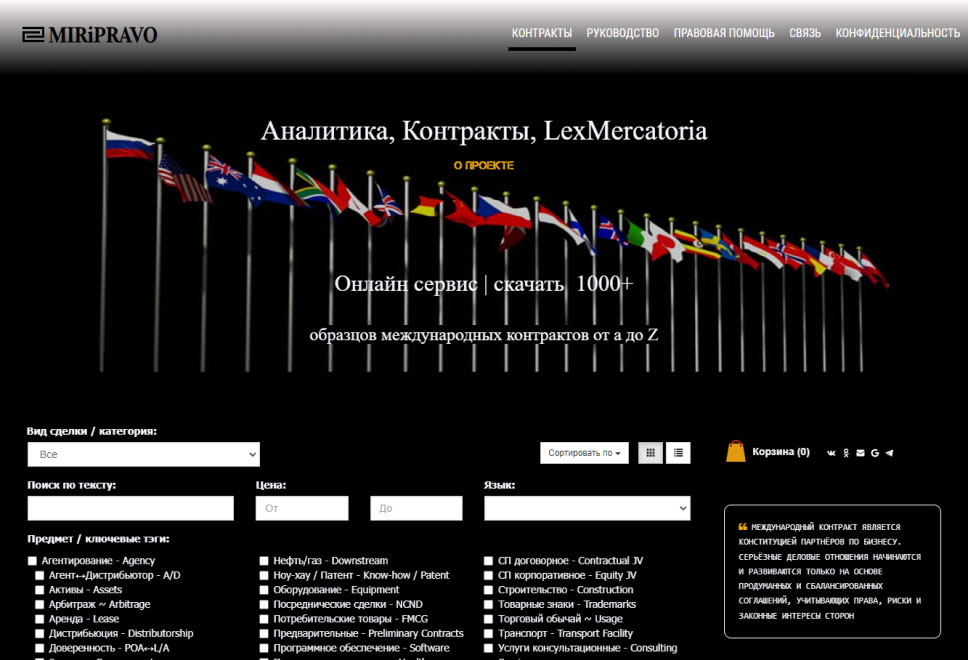Screen dimensions: 968x660
Task: Click the email envelope icon
Action: pyautogui.click(x=861, y=453)
